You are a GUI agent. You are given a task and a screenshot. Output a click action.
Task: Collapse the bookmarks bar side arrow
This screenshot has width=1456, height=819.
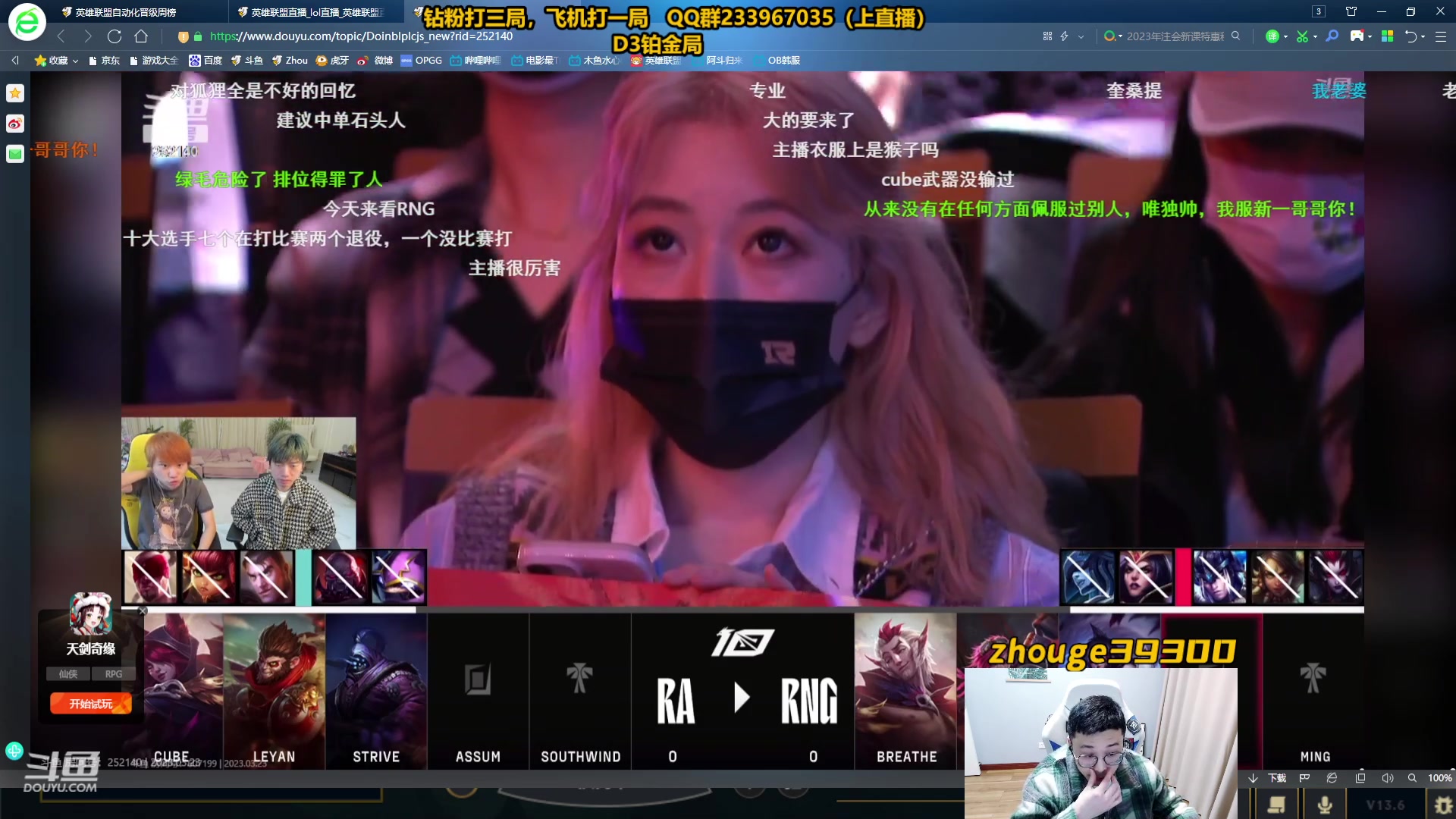click(15, 61)
